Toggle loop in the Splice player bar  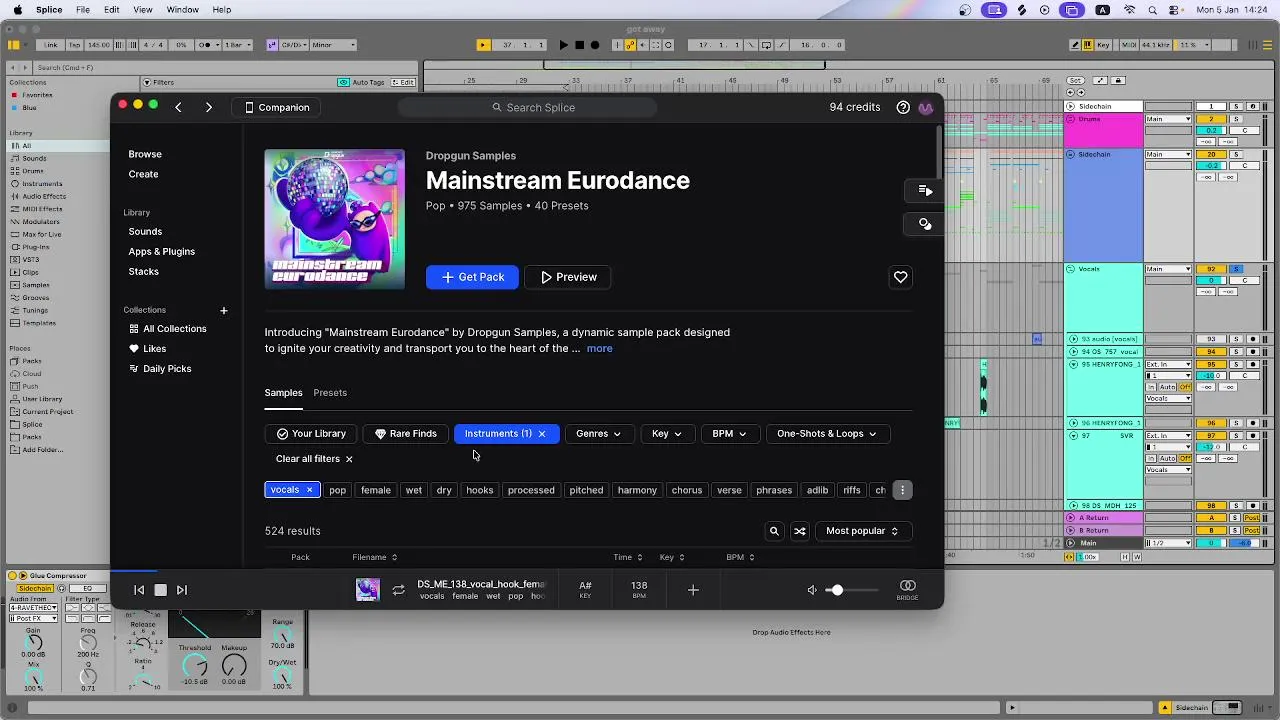coord(398,590)
